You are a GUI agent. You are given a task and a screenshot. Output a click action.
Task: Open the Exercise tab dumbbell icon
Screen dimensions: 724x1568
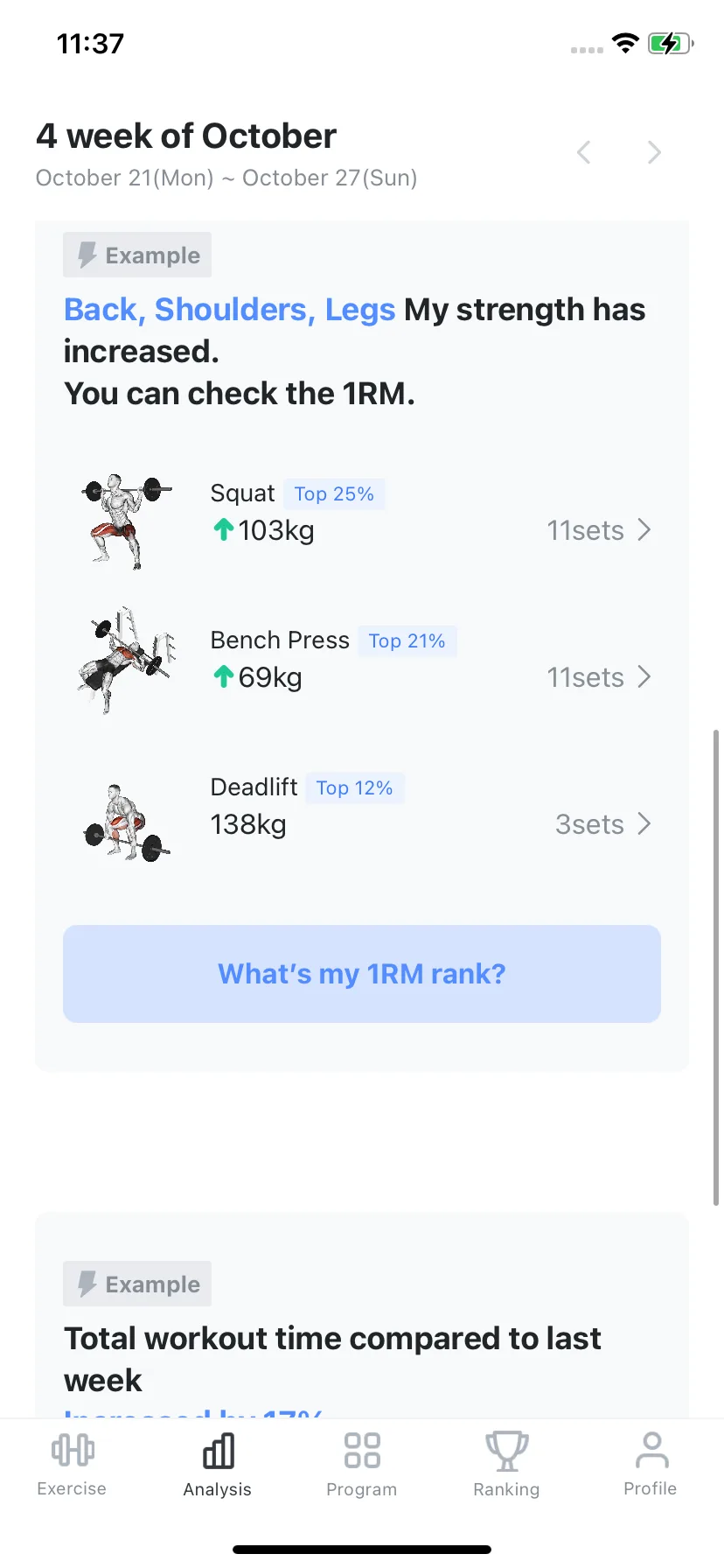click(73, 1450)
